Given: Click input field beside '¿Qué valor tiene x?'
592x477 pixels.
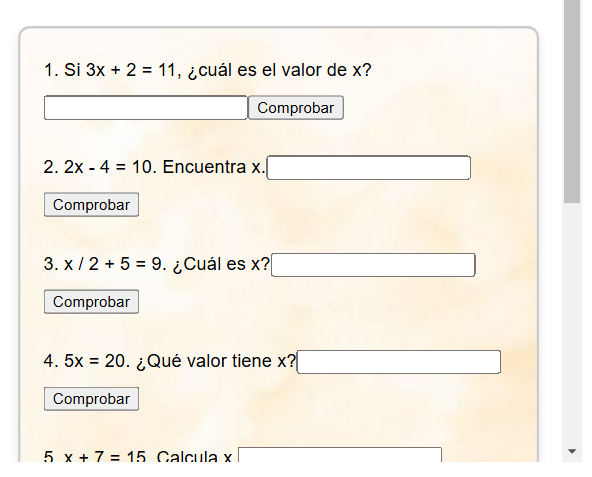Looking at the screenshot, I should pyautogui.click(x=399, y=362).
